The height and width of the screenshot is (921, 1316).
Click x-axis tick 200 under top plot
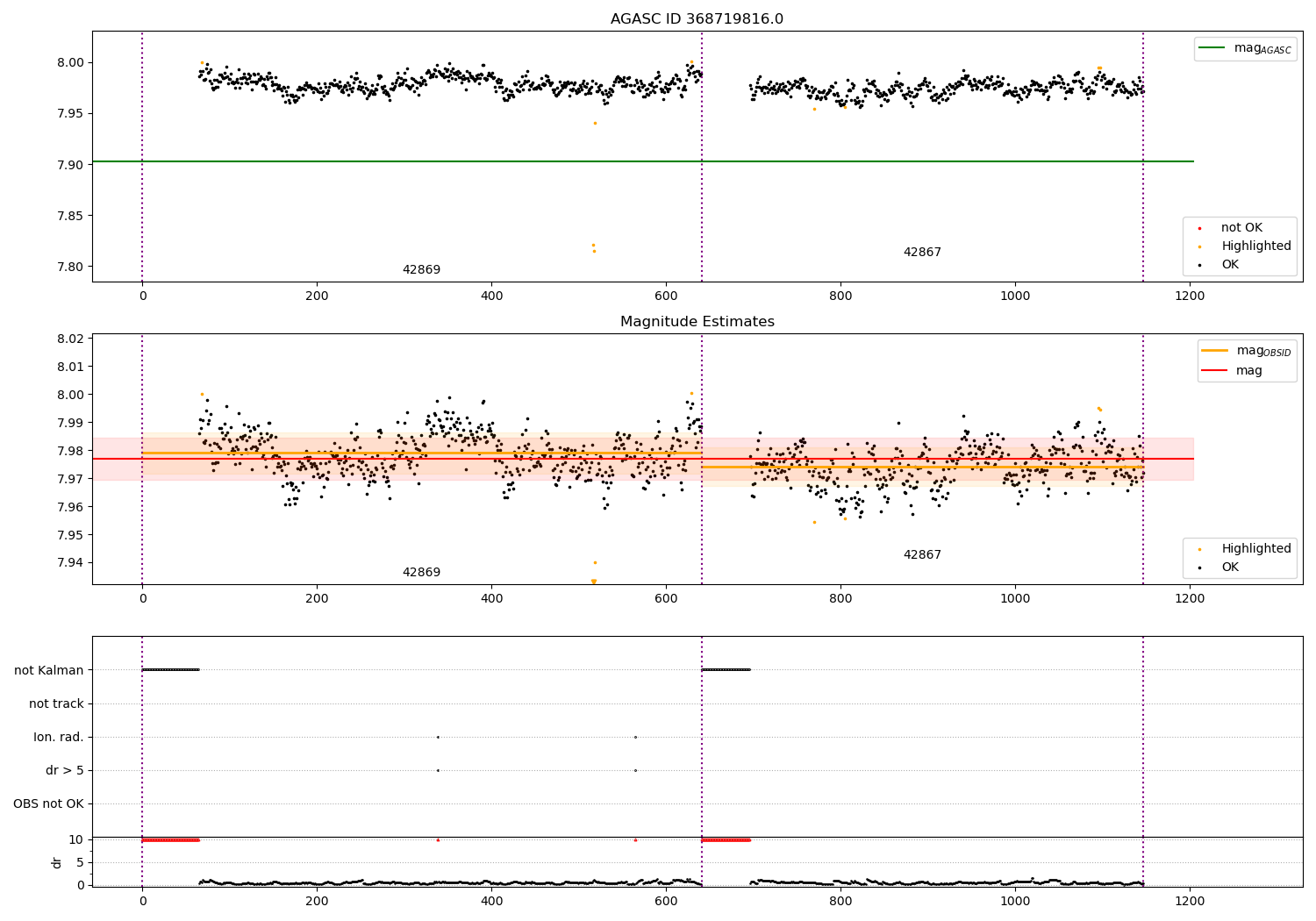(x=317, y=296)
